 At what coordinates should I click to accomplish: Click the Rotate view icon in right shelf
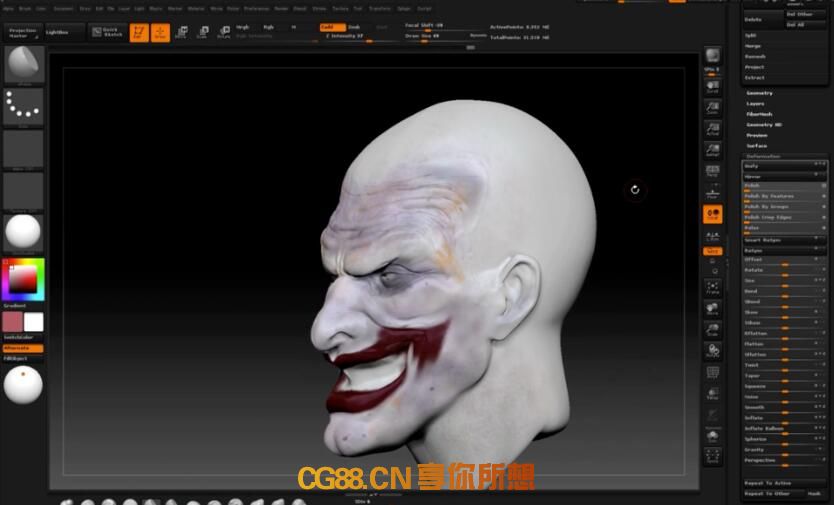[712, 351]
